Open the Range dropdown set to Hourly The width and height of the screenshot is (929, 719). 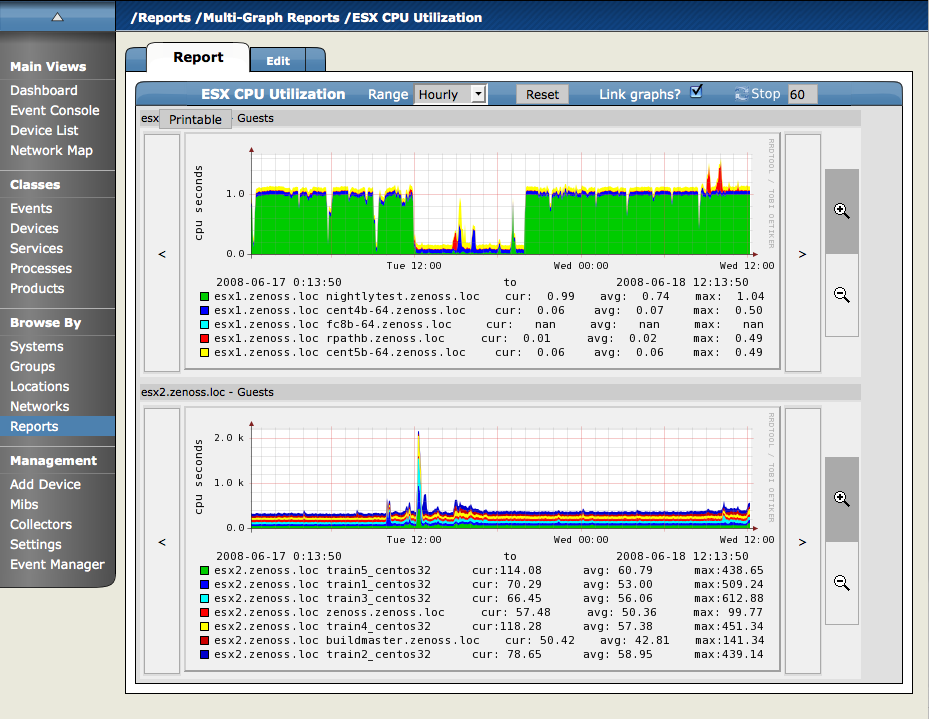[x=450, y=94]
